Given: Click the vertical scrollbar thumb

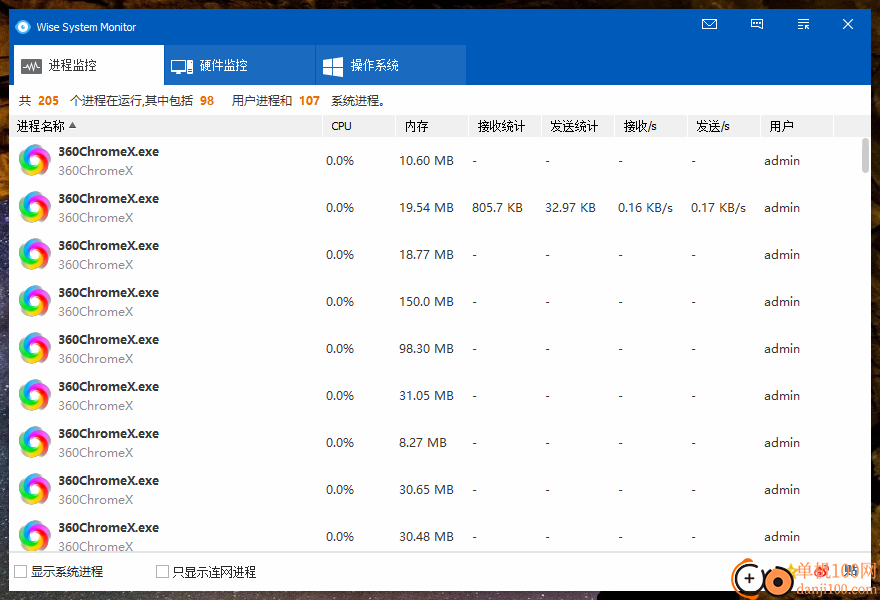Looking at the screenshot, I should pyautogui.click(x=865, y=155).
